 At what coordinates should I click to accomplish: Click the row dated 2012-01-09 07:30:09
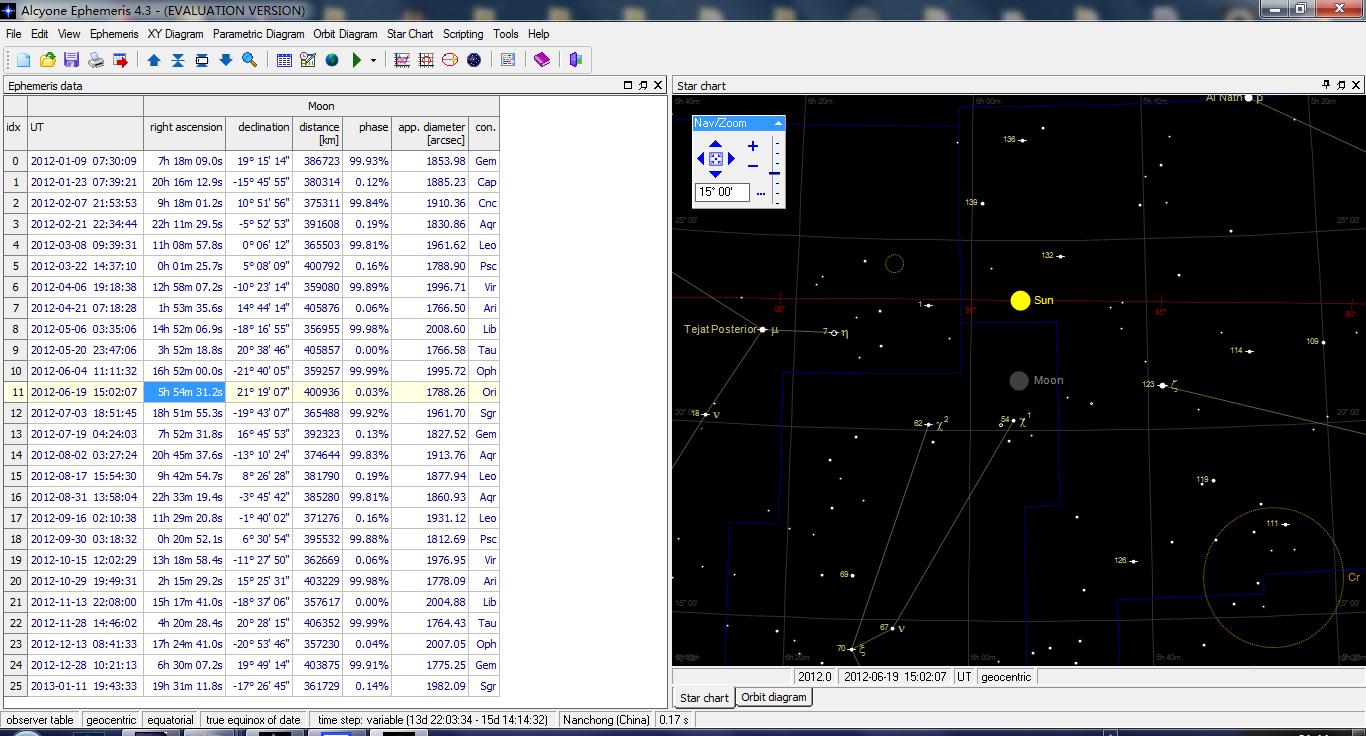tap(250, 161)
